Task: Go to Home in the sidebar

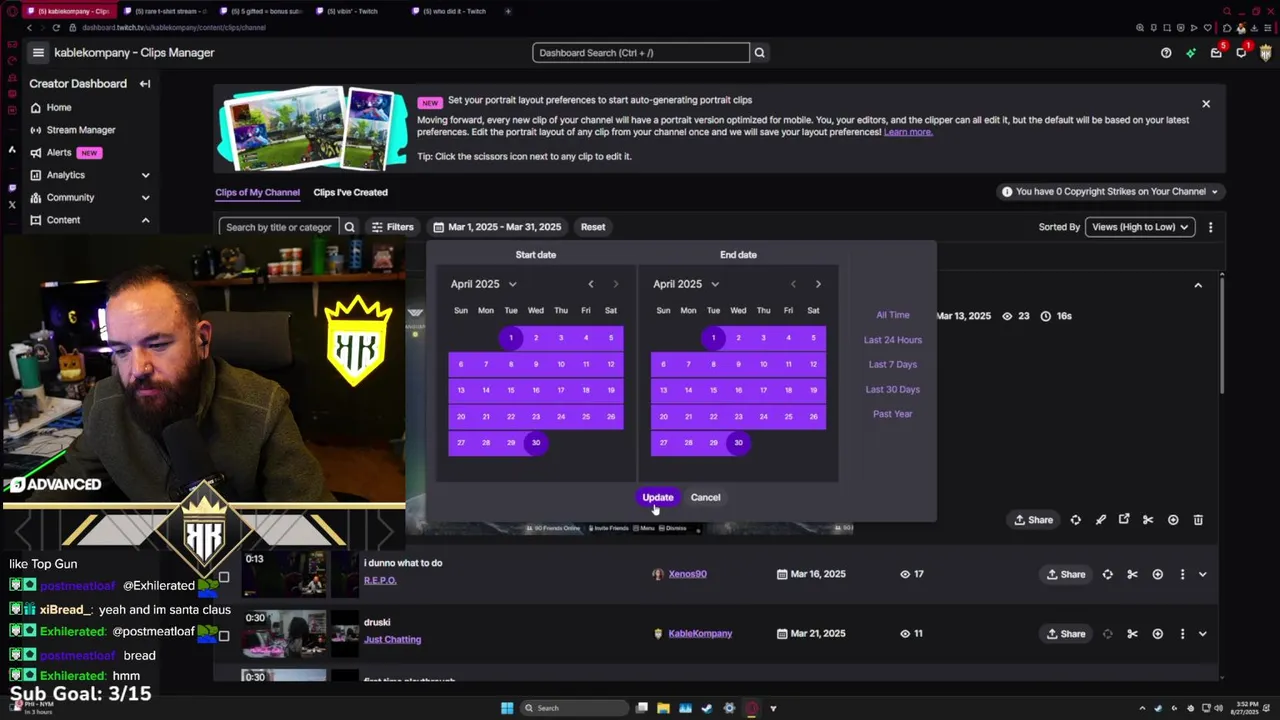Action: (59, 108)
